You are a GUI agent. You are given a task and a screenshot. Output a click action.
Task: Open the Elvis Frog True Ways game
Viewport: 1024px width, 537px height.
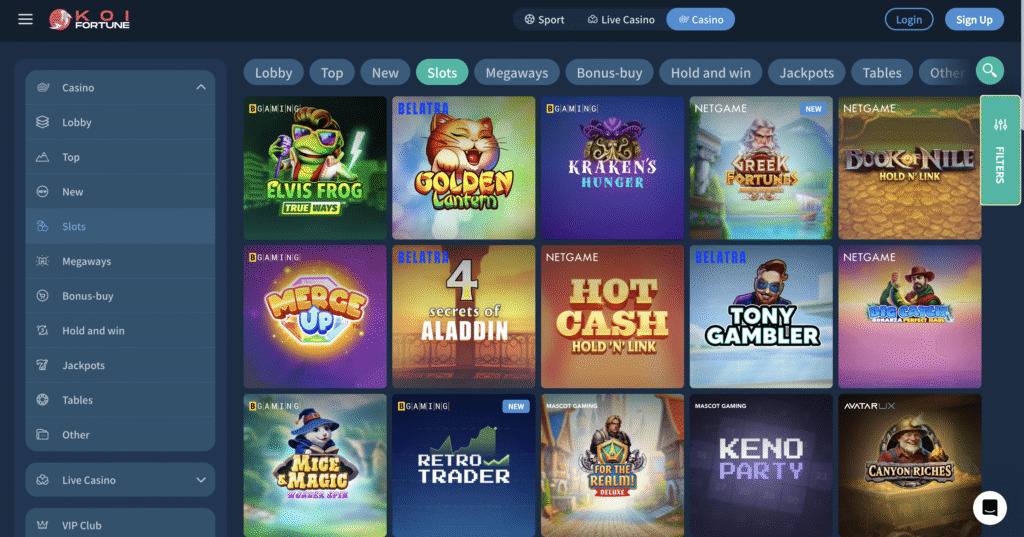tap(315, 168)
